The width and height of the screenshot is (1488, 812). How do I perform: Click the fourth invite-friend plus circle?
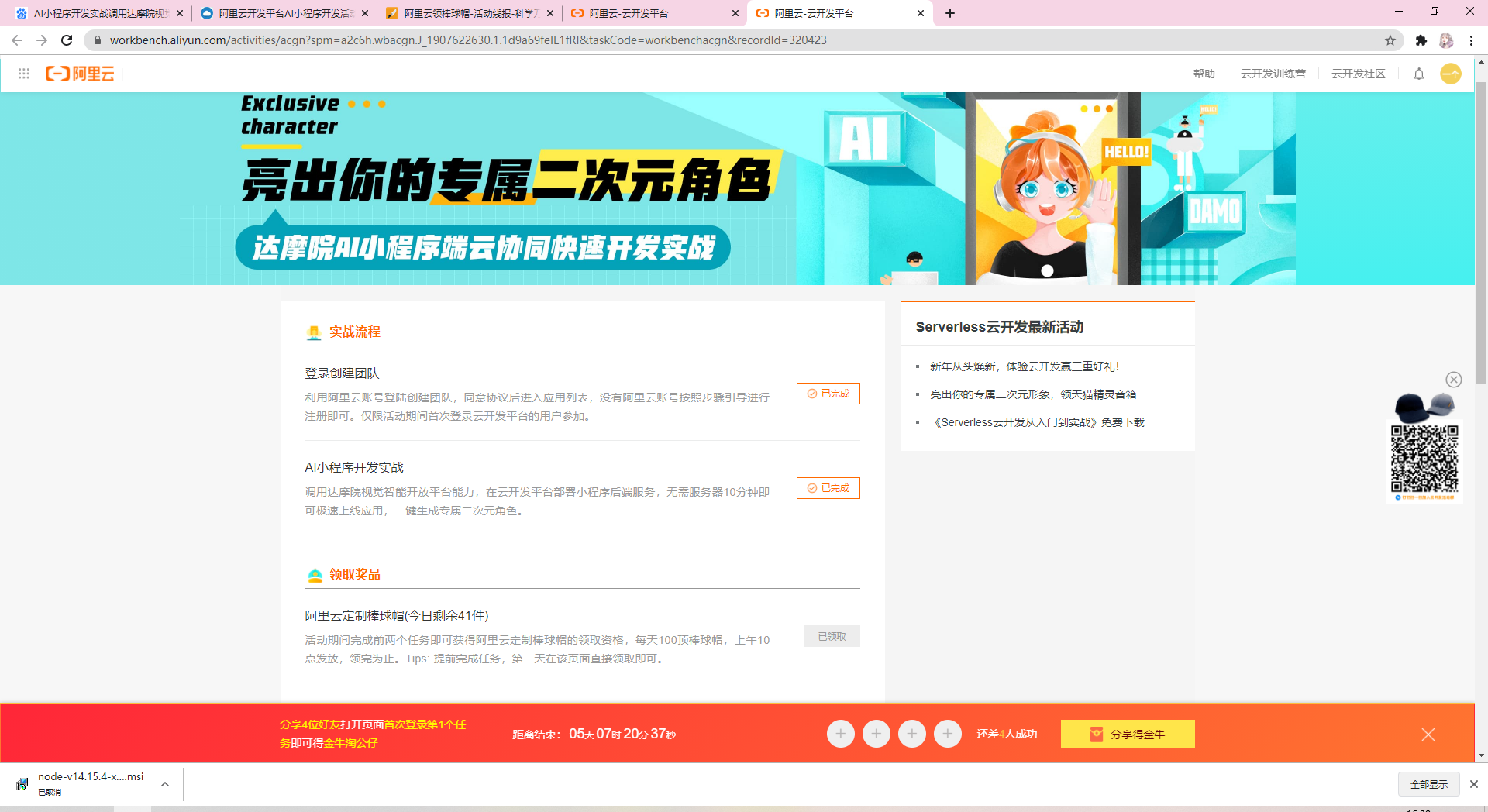tap(948, 734)
